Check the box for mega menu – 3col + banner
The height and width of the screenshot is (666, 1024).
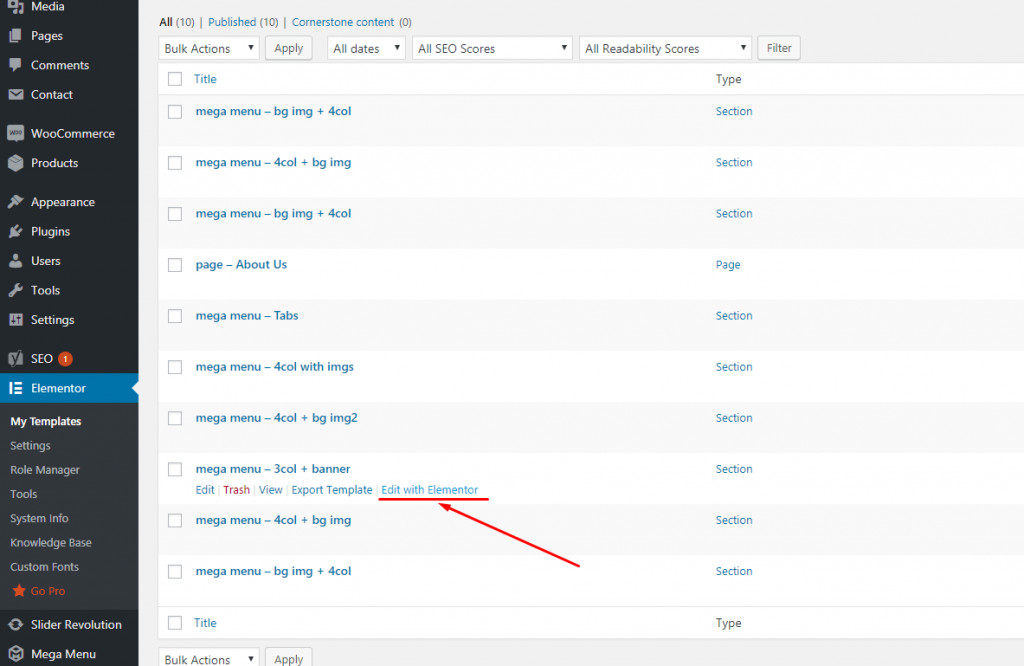tap(175, 469)
